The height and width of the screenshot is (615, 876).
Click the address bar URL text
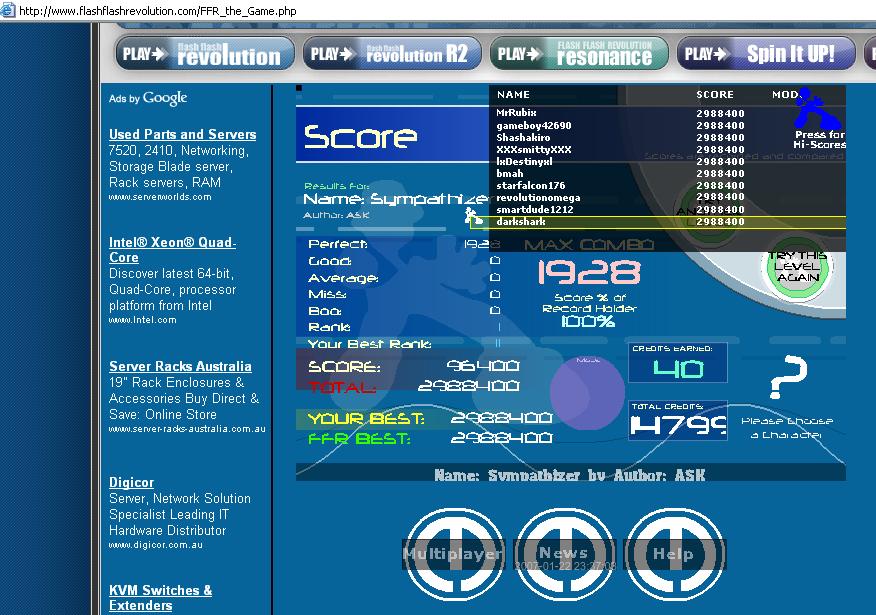point(158,11)
